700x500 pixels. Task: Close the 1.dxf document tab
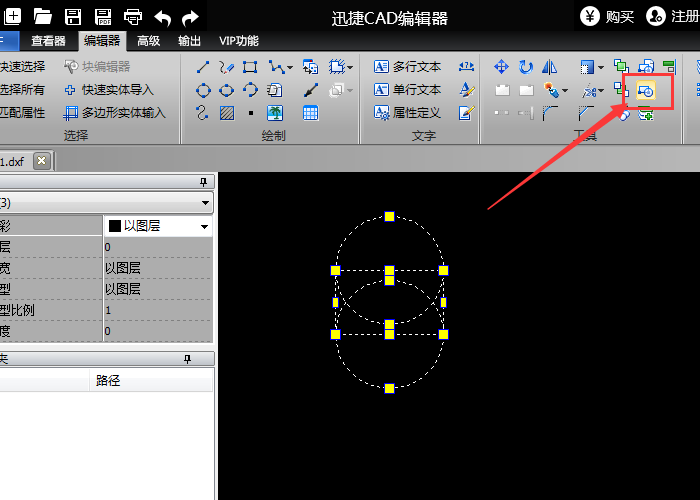point(41,160)
